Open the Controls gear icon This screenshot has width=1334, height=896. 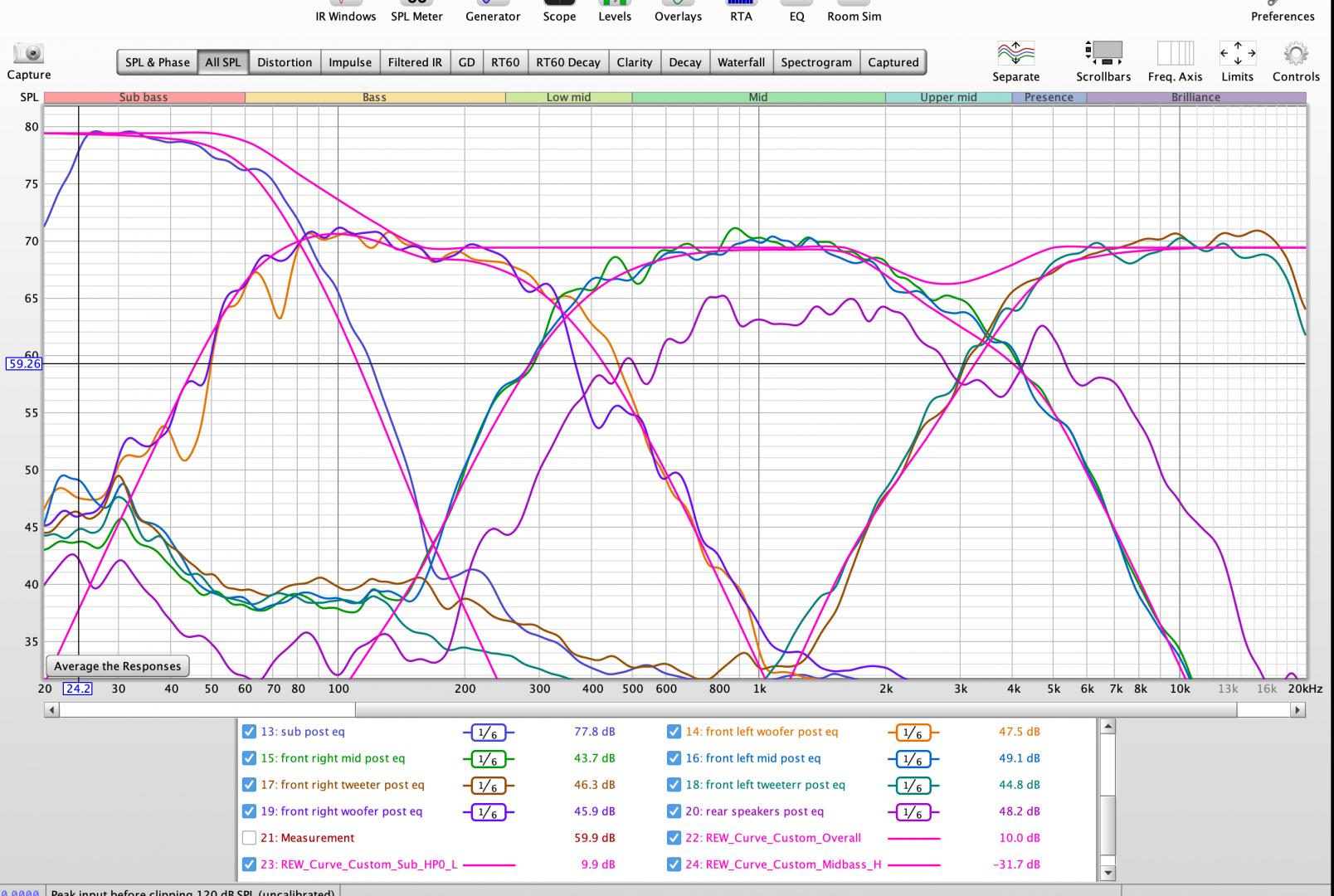[x=1296, y=54]
